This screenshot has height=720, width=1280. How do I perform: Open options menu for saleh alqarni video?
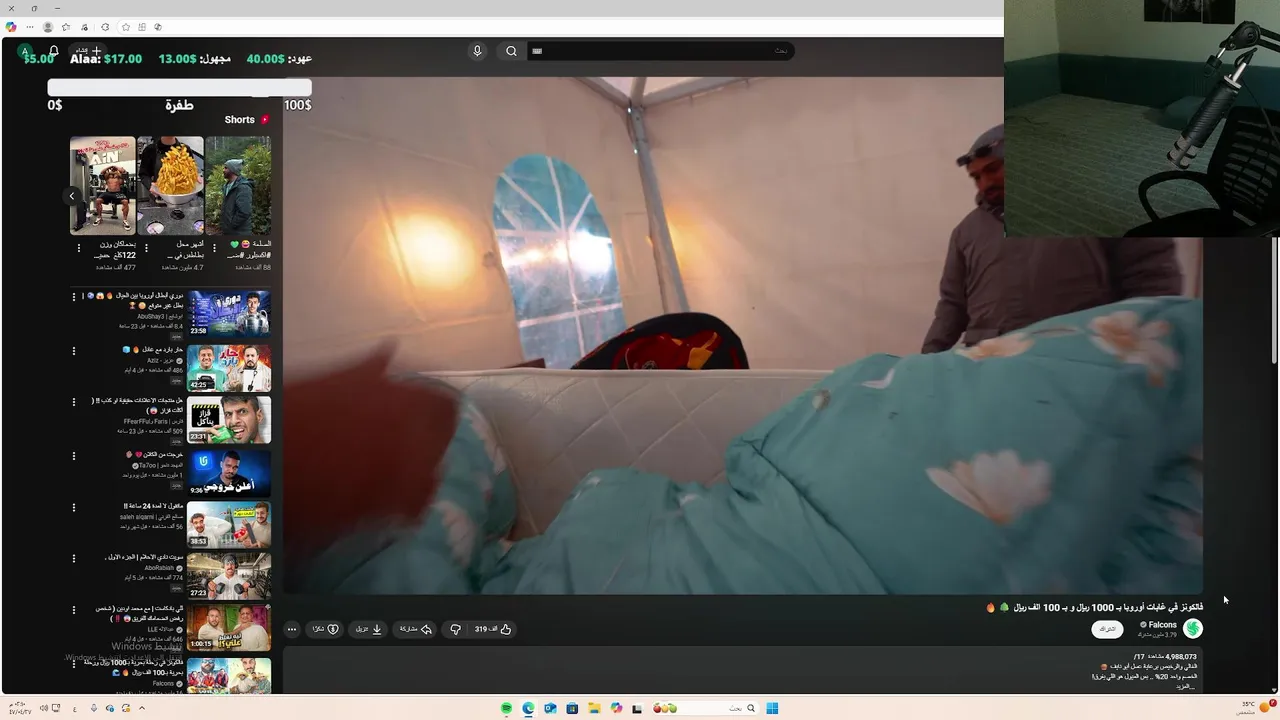click(x=73, y=507)
